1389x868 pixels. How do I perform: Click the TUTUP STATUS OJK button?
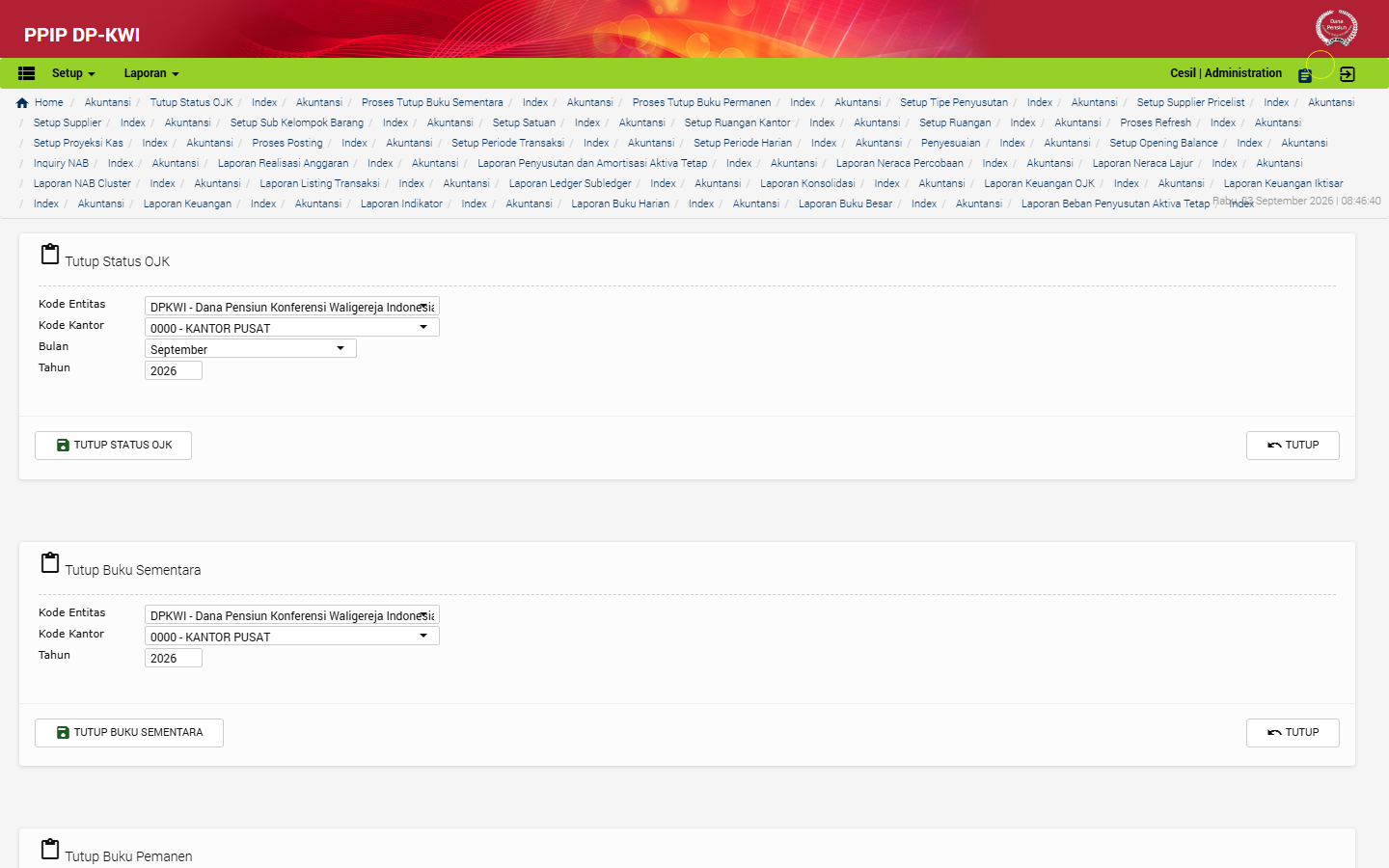(114, 446)
